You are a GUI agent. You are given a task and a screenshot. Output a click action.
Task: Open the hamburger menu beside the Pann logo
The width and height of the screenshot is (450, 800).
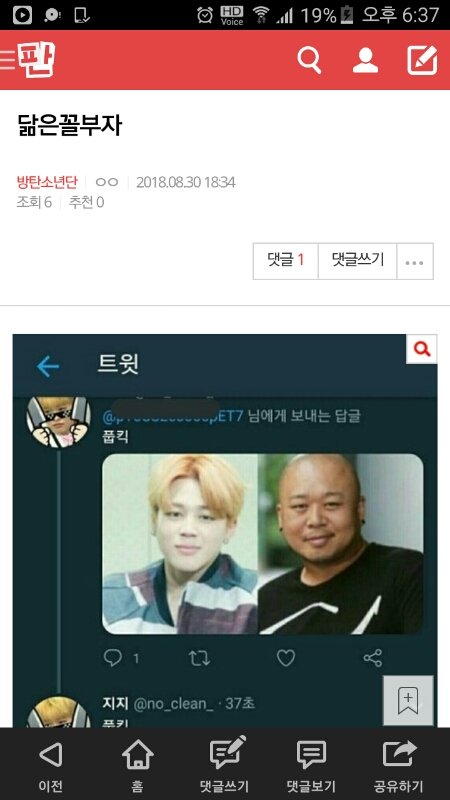pos(7,60)
